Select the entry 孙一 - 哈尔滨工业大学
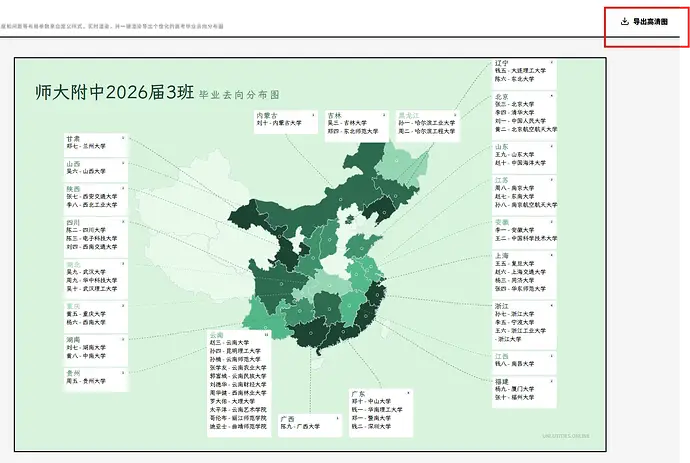690x463 pixels. coord(426,123)
